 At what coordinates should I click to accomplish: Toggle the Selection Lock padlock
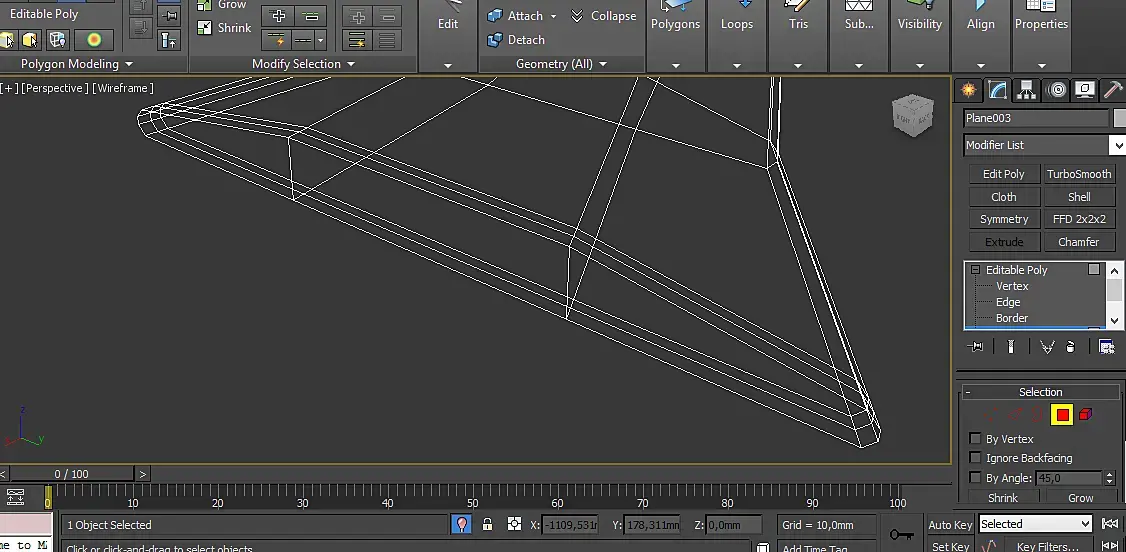488,524
